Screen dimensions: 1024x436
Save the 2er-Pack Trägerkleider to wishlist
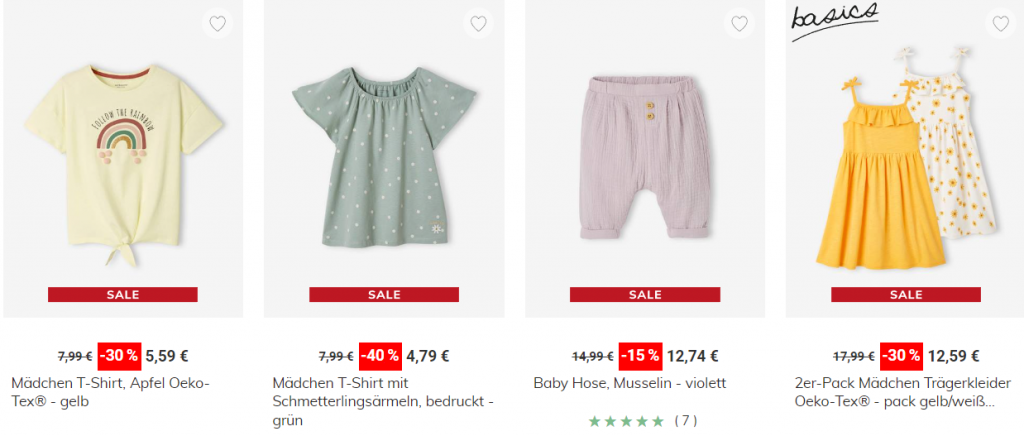click(x=1000, y=24)
